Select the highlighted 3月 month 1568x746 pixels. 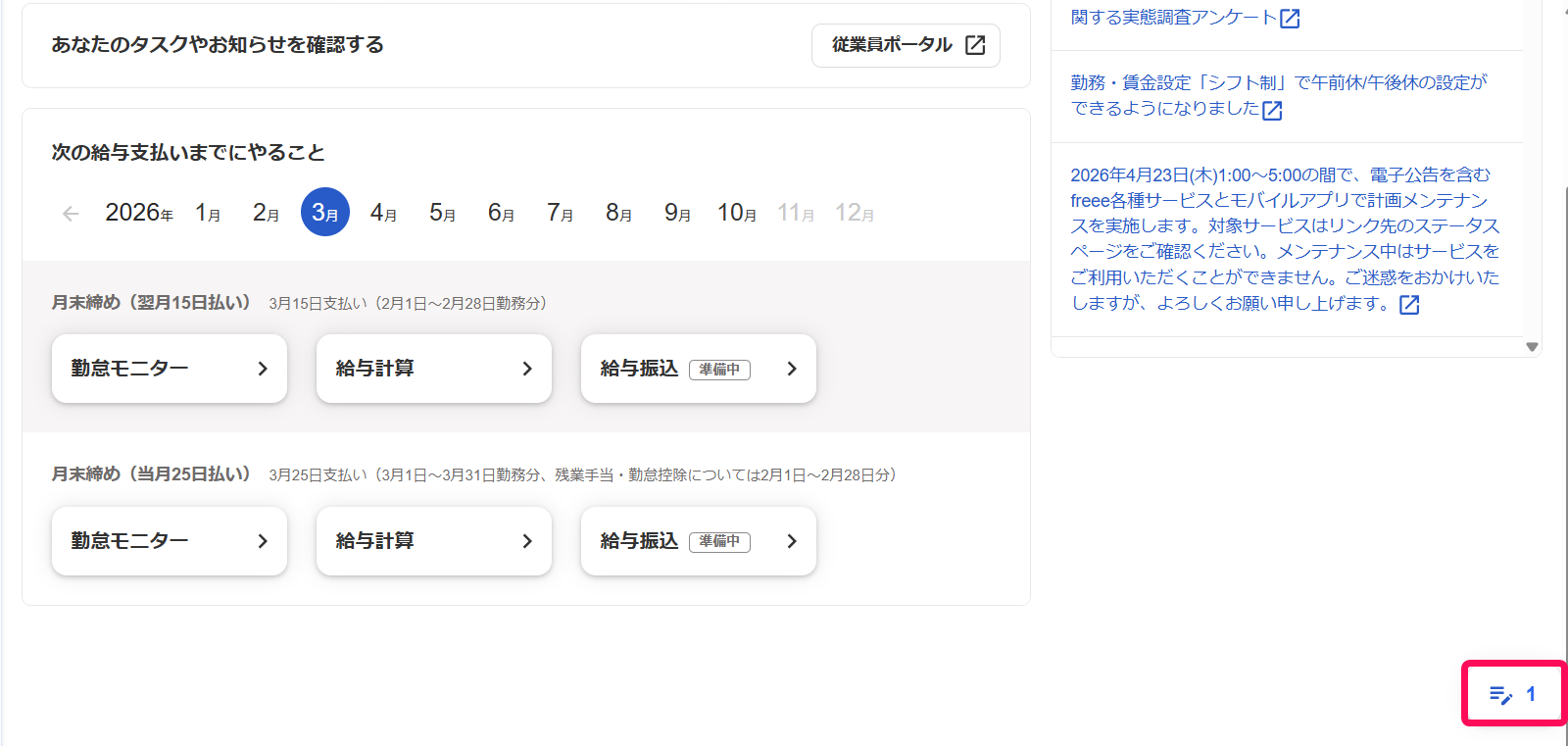[x=325, y=212]
